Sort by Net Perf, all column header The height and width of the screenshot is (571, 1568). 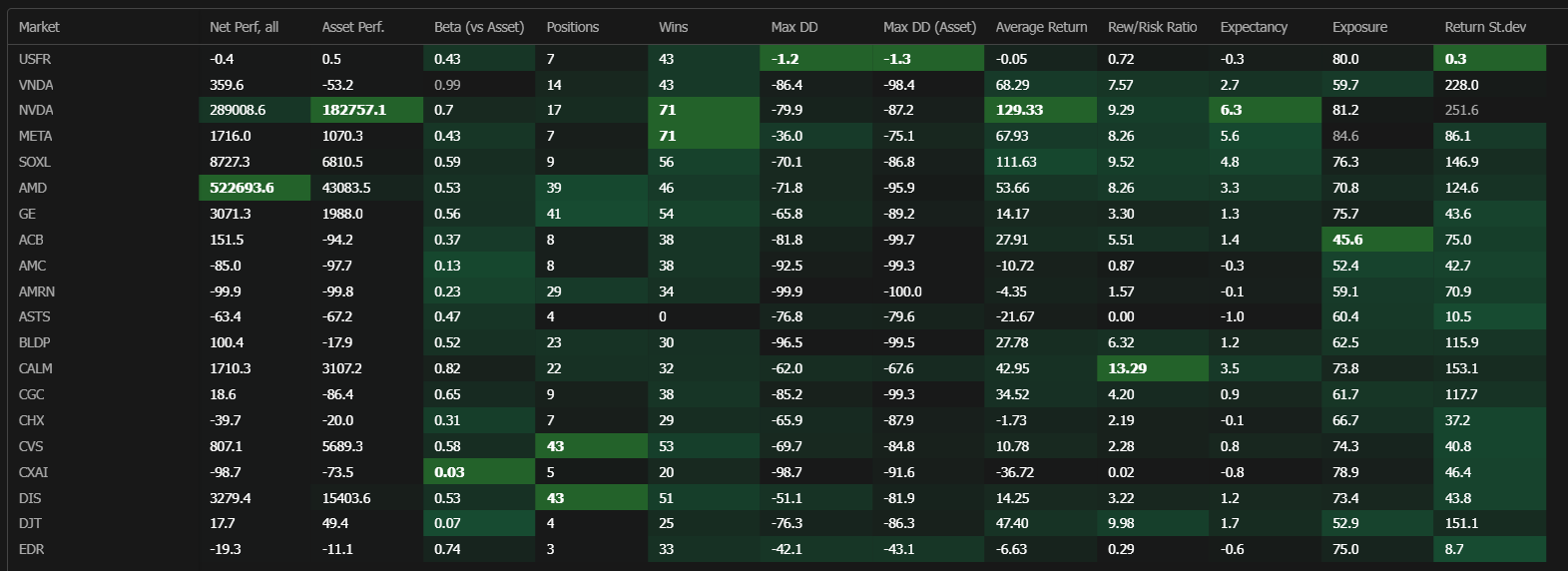coord(244,27)
